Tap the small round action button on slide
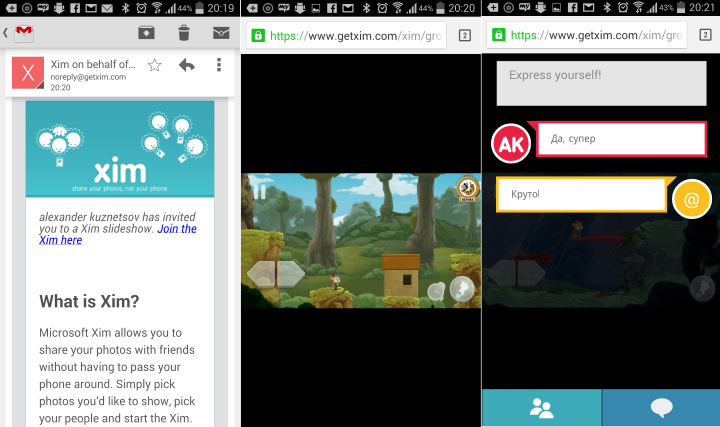 coord(436,291)
